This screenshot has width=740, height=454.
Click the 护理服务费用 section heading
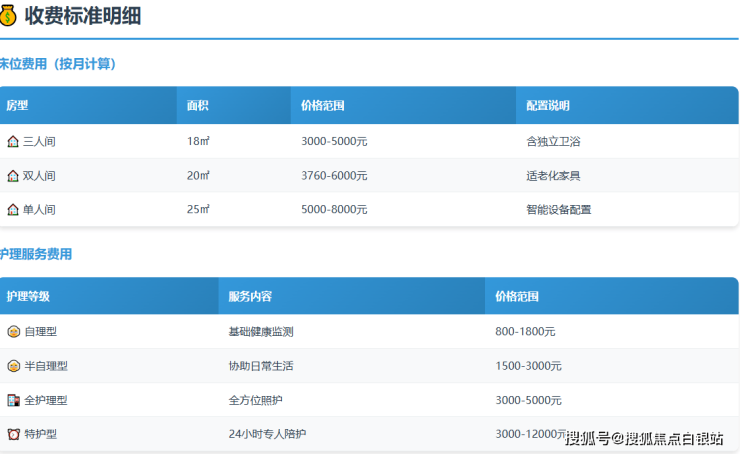(x=36, y=254)
